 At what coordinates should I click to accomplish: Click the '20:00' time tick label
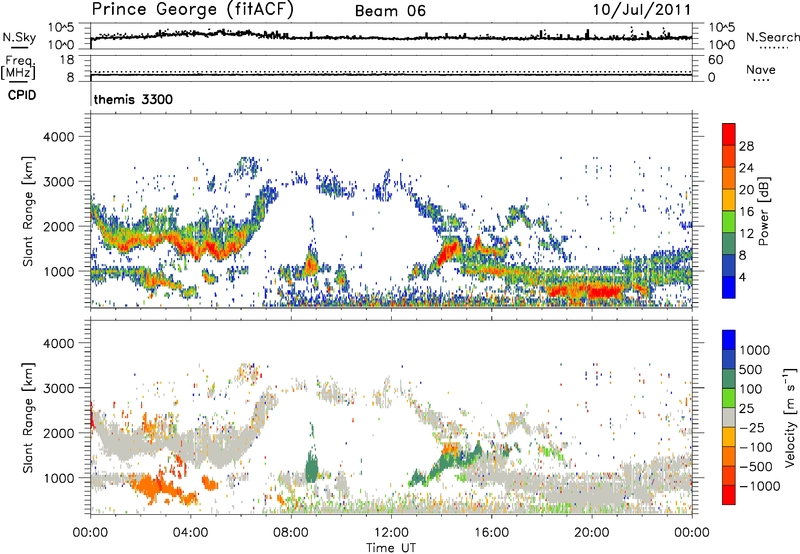pos(592,532)
